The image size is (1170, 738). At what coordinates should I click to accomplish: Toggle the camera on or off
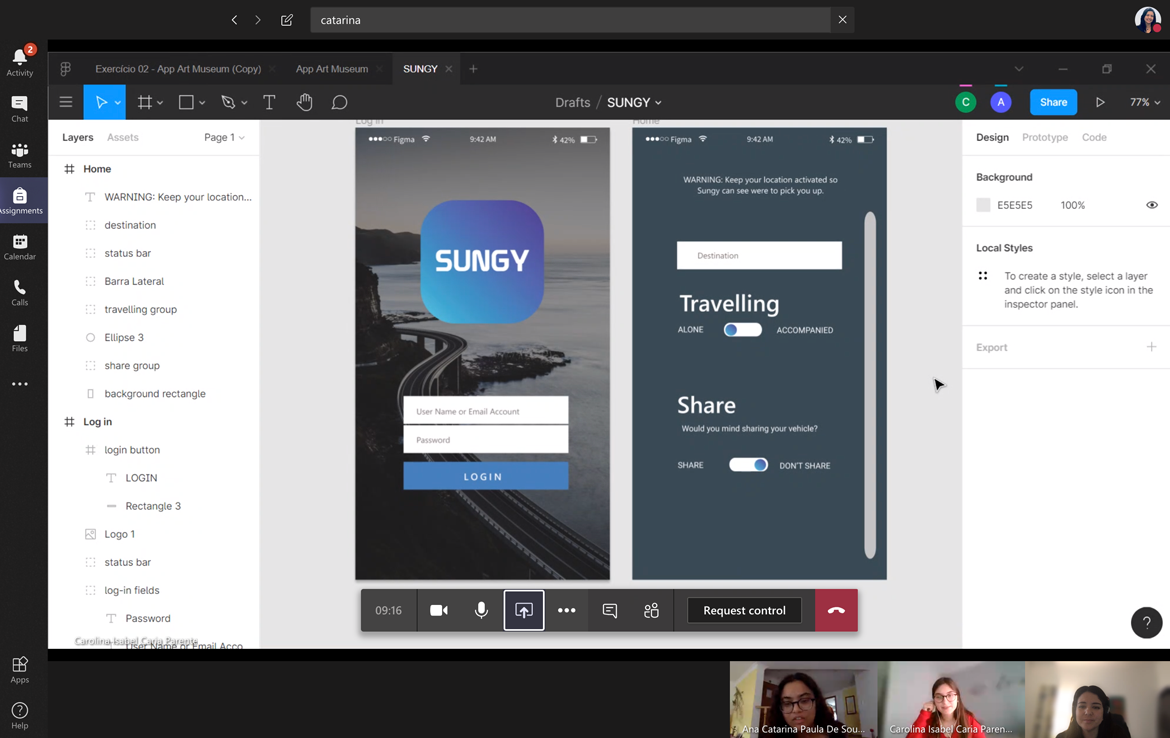[x=438, y=610]
